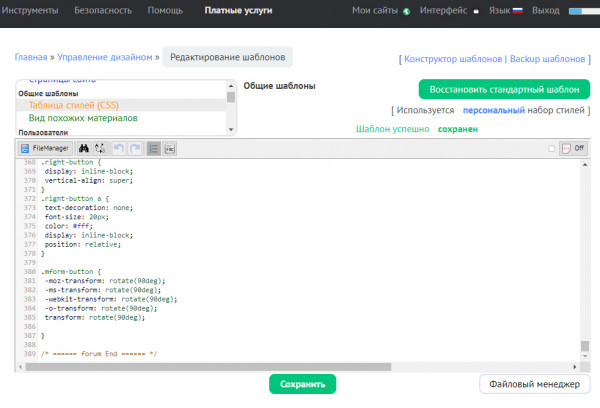Open the Помощь menu
This screenshot has height=408, width=600.
[x=165, y=10]
